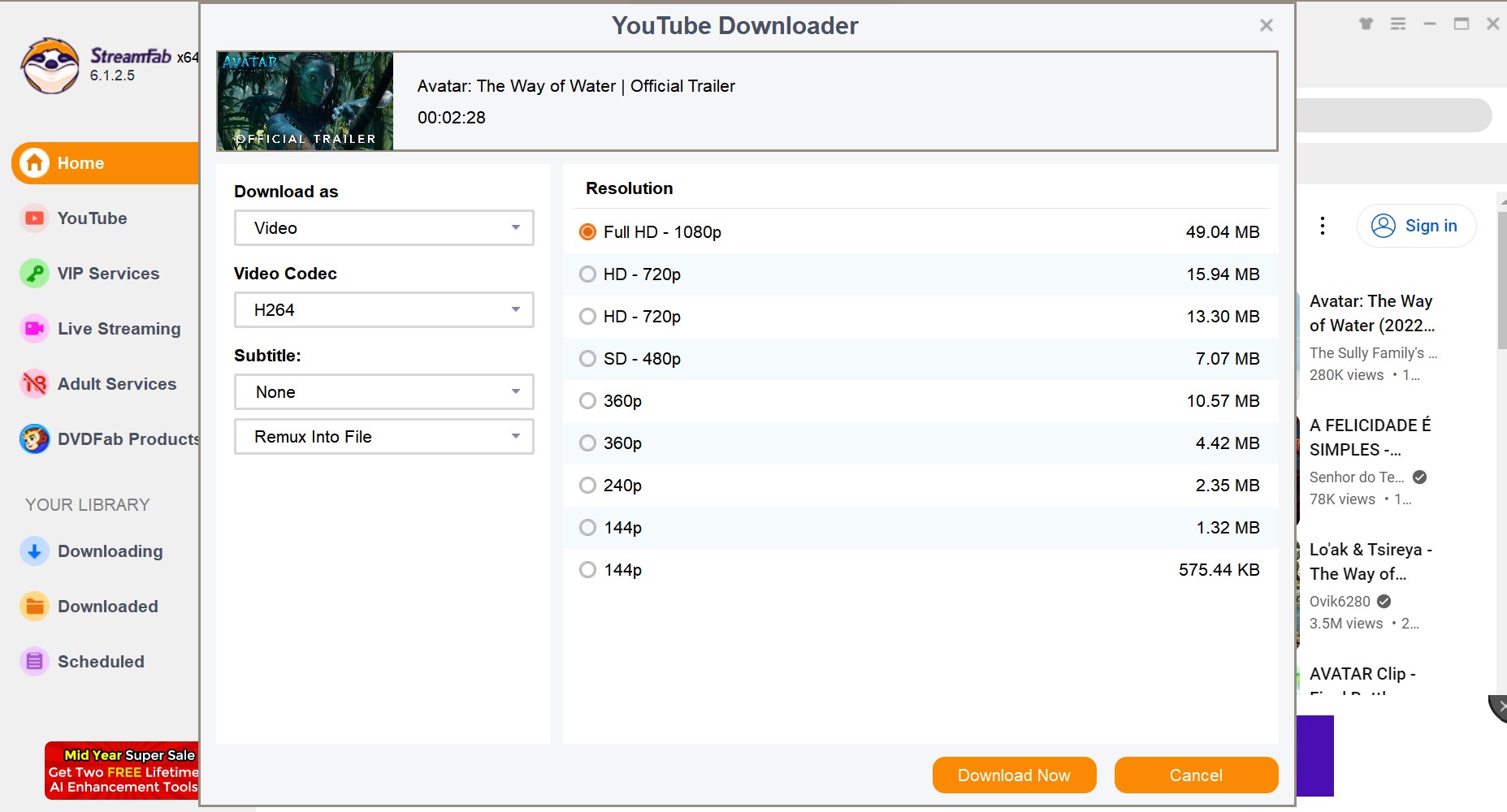The height and width of the screenshot is (812, 1507).
Task: Open A FELICIDADE É SIMPLES video
Action: [1371, 438]
